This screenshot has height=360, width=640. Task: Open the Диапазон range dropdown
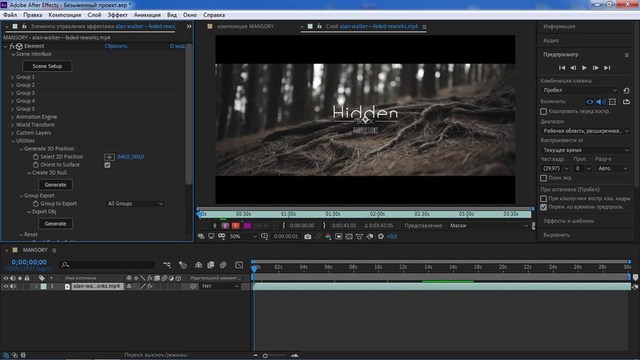585,131
